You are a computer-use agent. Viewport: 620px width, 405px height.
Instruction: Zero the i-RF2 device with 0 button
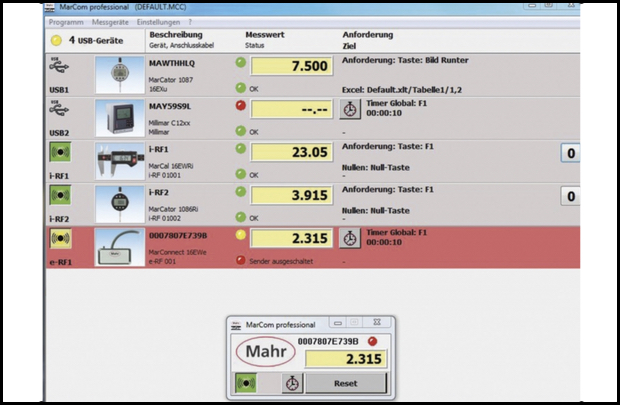click(571, 196)
